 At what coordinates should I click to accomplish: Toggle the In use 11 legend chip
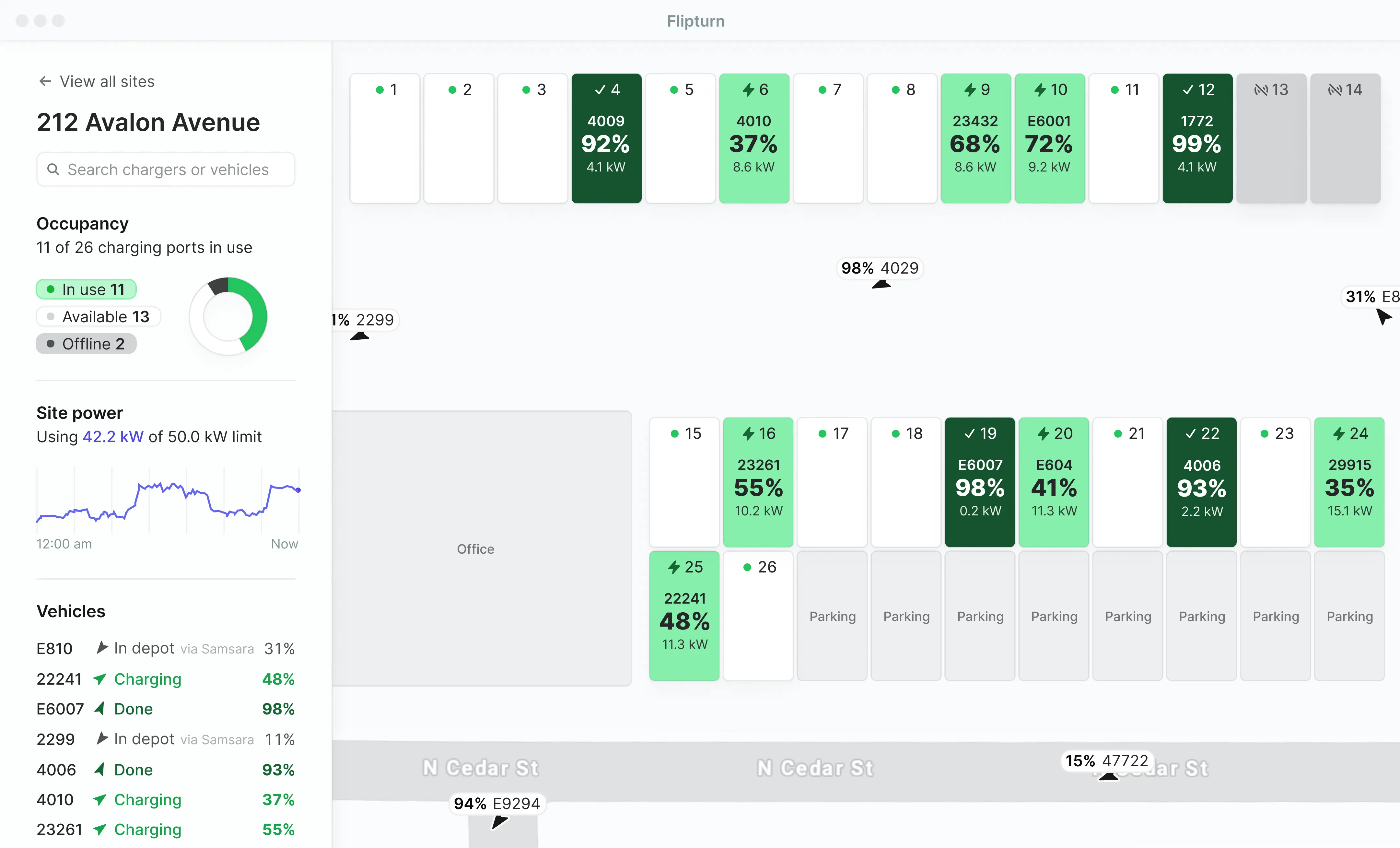point(86,289)
